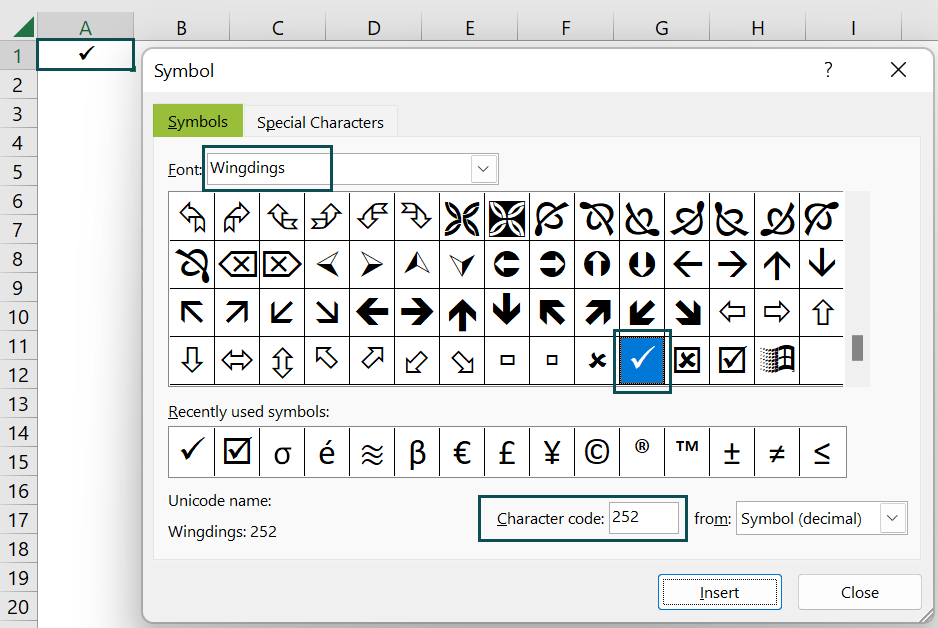Select the hollow left-right double arrow symbol
938x628 pixels.
(237, 360)
